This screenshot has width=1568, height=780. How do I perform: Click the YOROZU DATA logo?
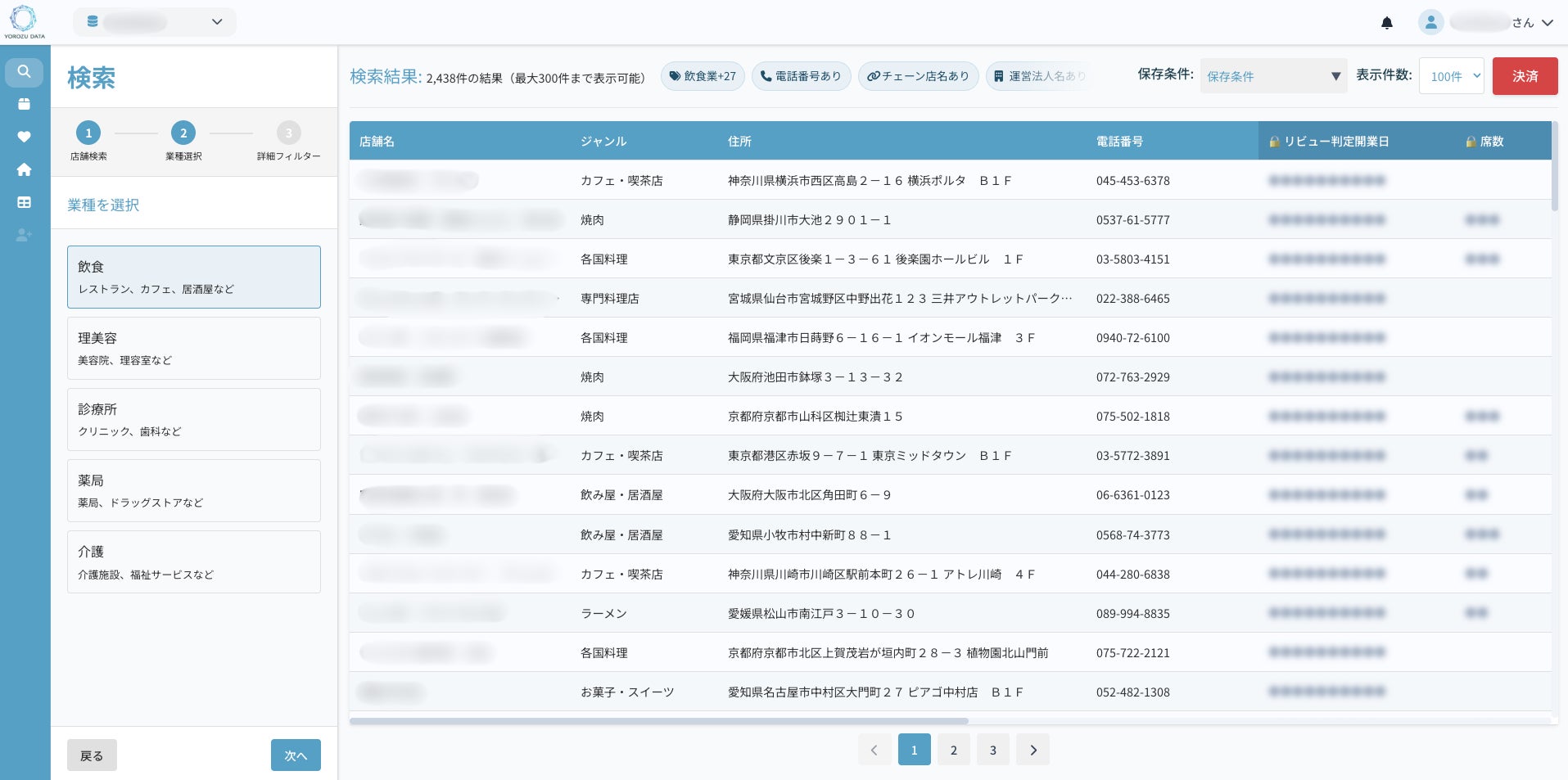pos(24,22)
